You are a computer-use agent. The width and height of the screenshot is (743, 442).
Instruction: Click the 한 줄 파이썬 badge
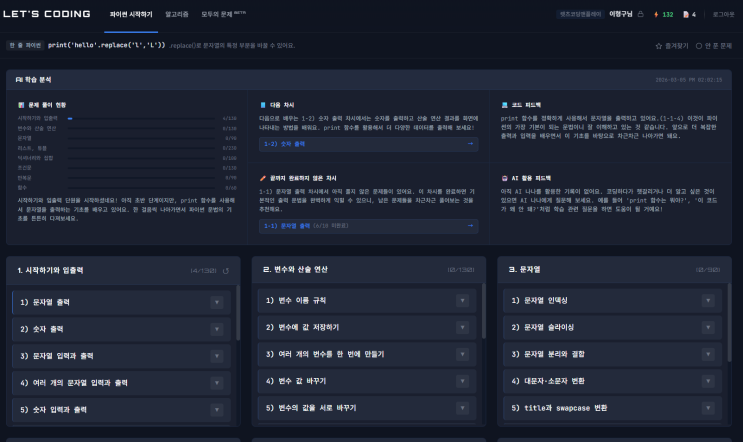(25, 45)
